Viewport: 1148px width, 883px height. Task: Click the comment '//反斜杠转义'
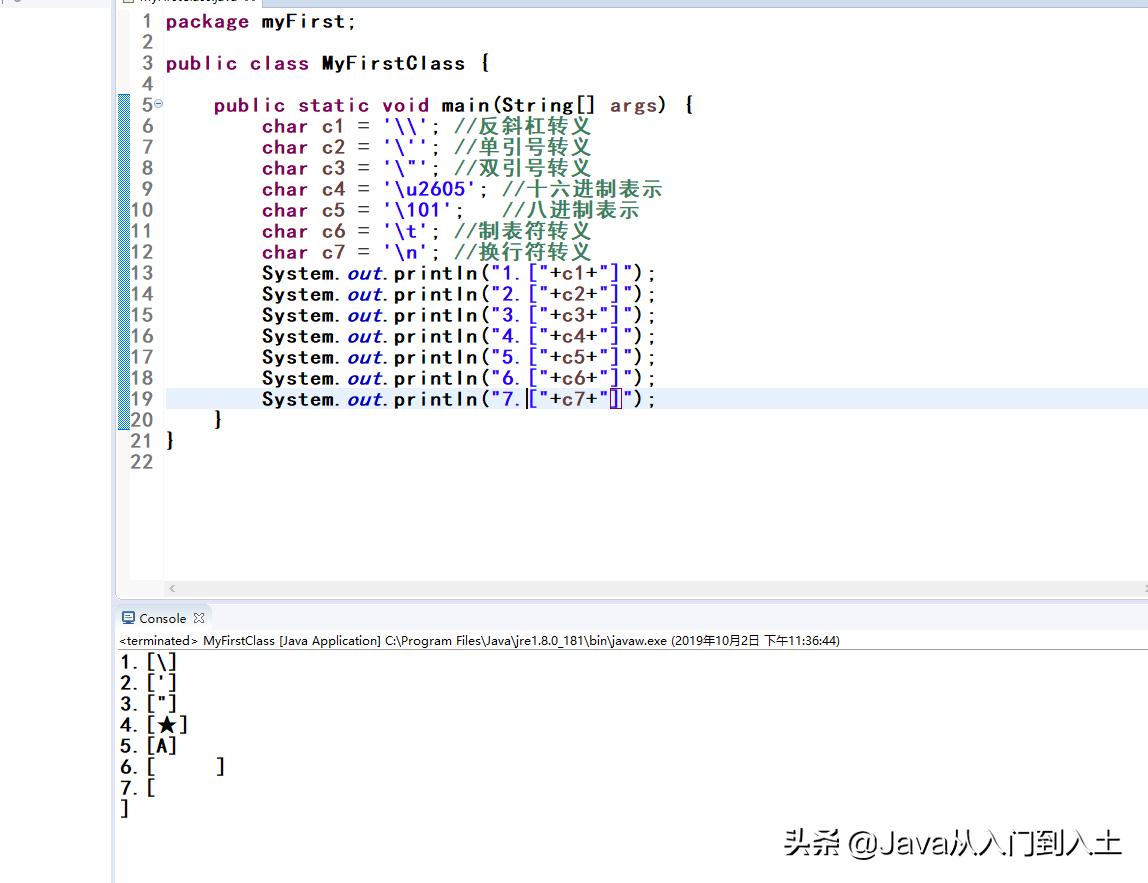[522, 127]
